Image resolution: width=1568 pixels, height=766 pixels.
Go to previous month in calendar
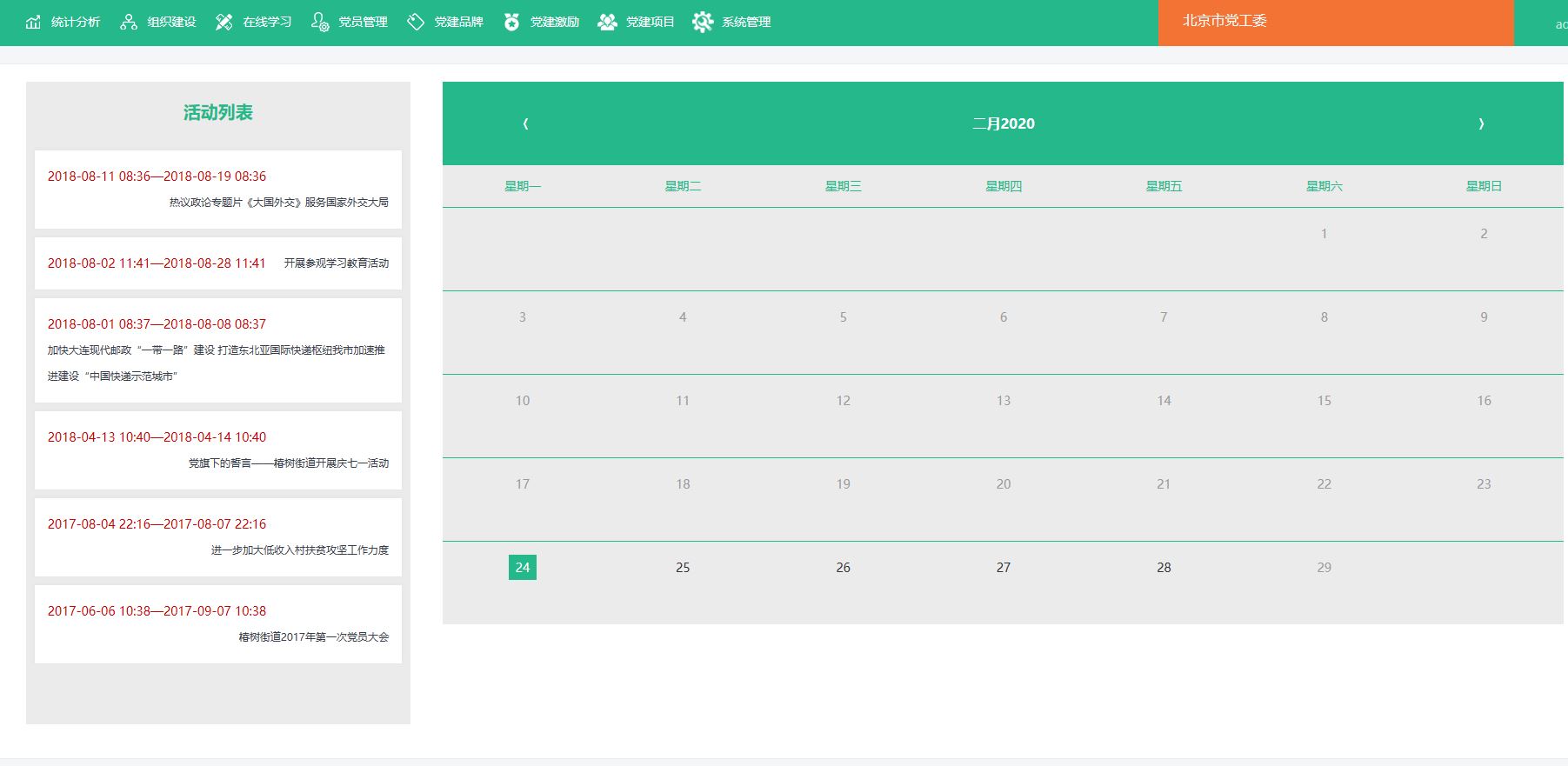click(x=525, y=123)
